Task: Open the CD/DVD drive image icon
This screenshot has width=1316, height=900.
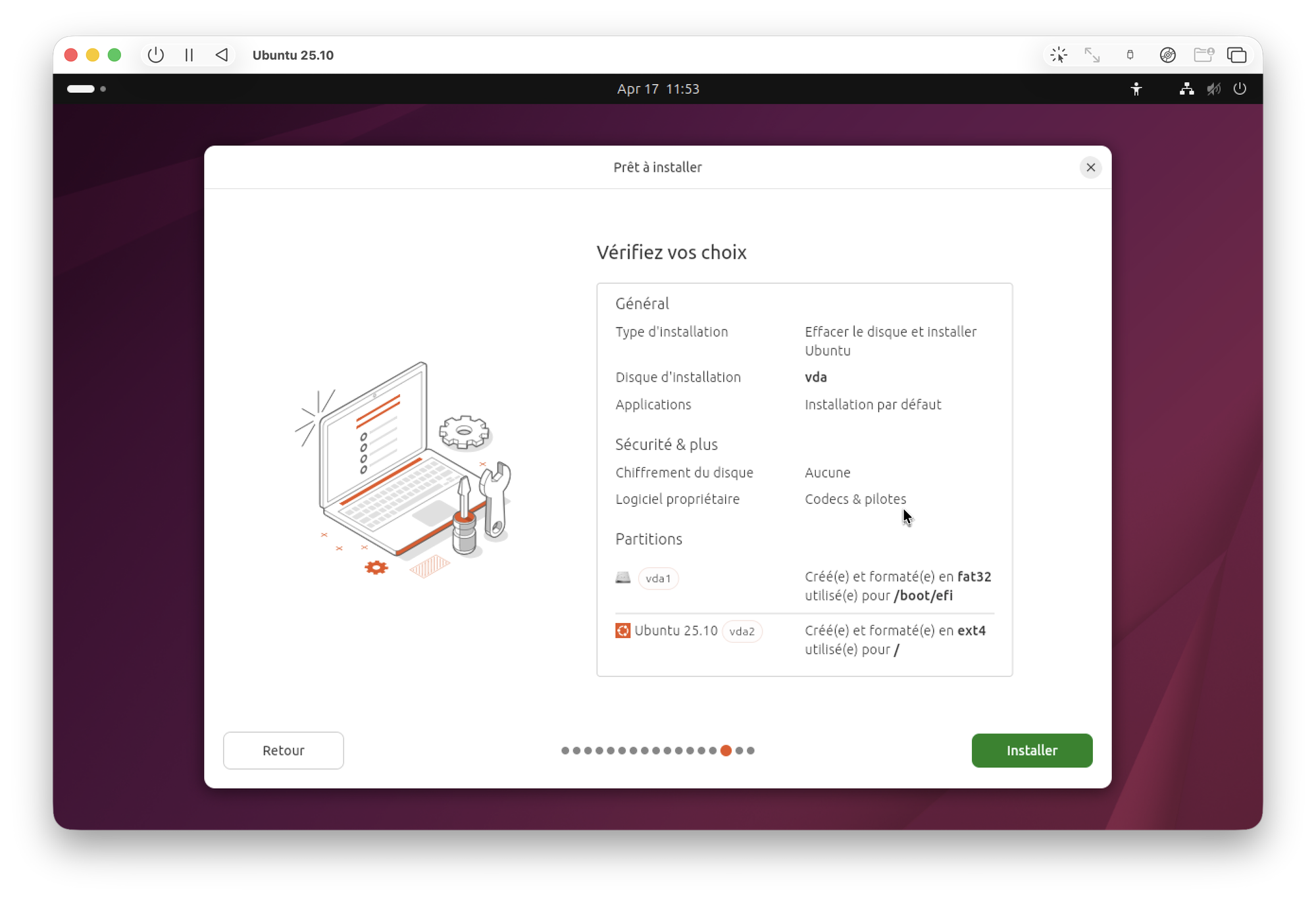Action: tap(1167, 55)
